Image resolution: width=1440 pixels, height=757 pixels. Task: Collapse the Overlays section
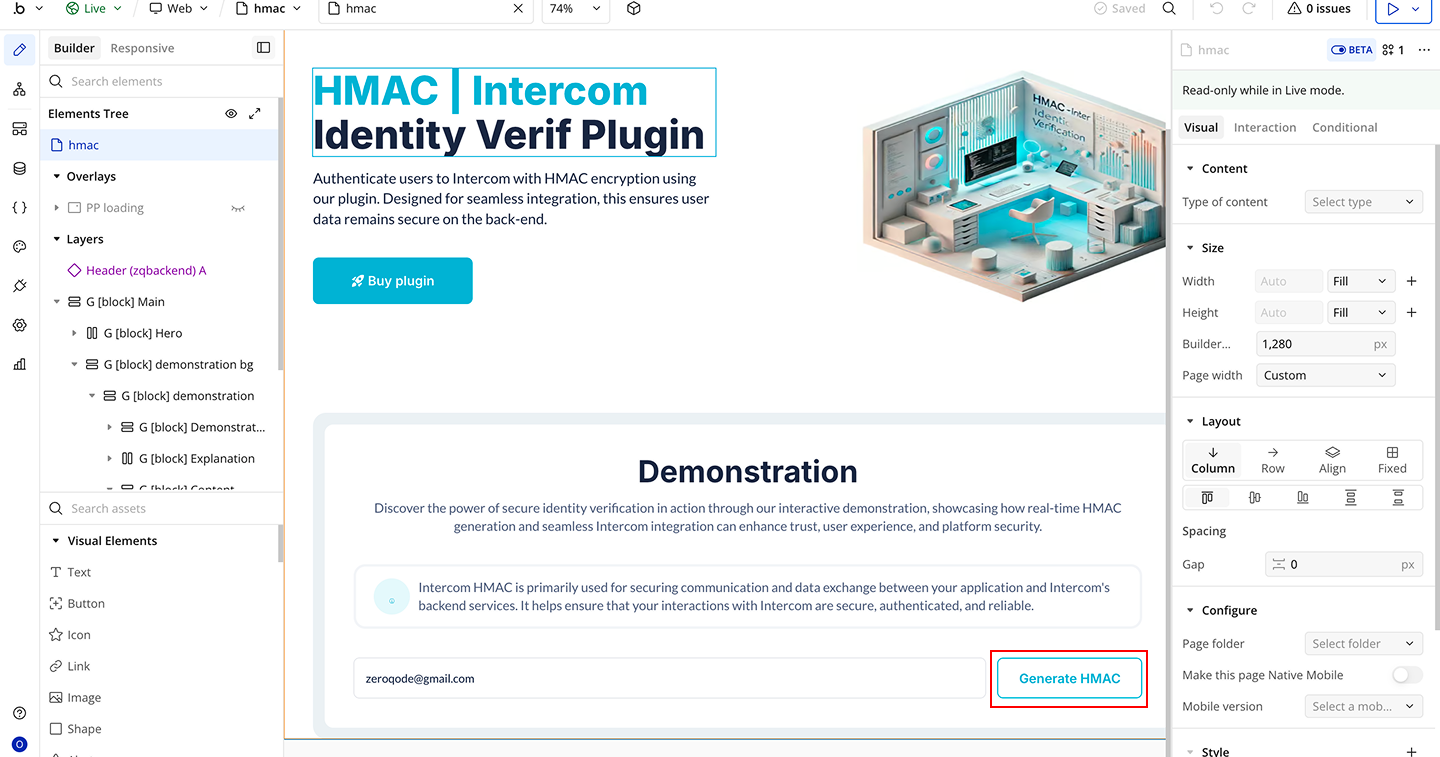click(57, 177)
